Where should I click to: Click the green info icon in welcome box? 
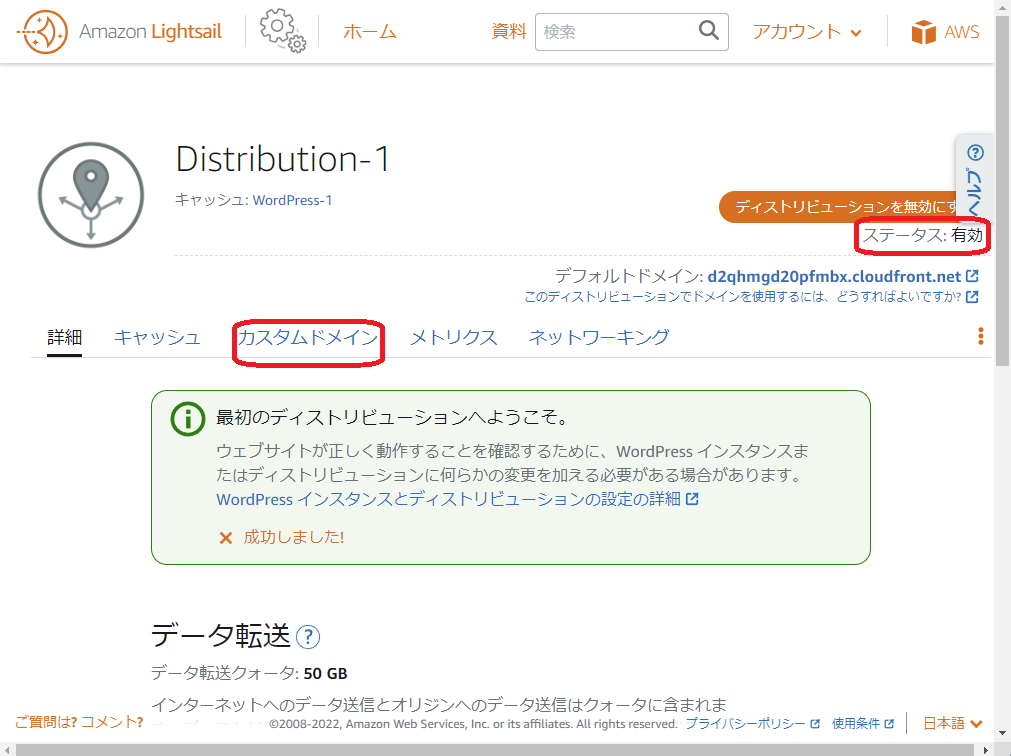188,419
